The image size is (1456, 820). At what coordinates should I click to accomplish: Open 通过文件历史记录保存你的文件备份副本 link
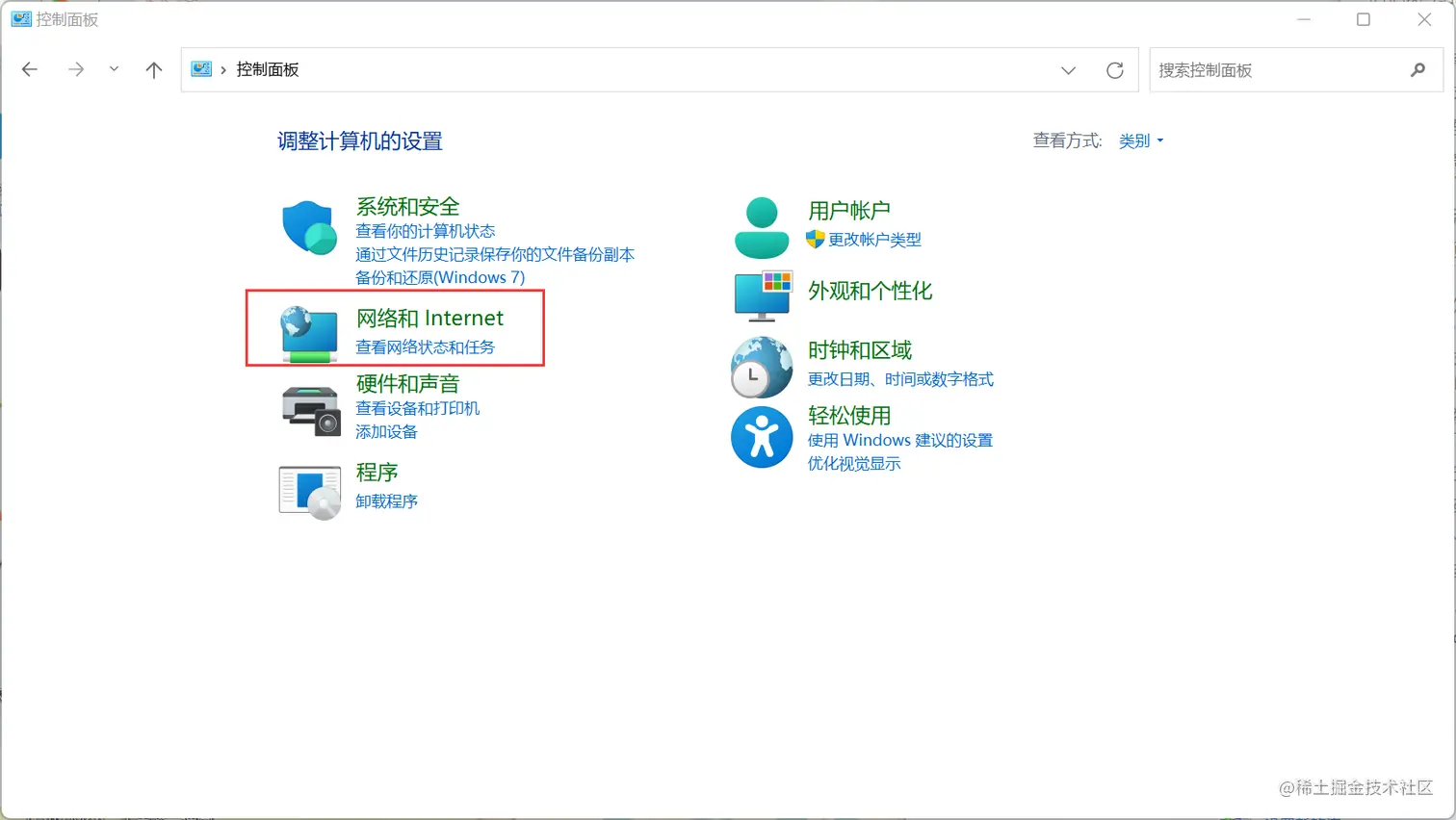click(495, 255)
